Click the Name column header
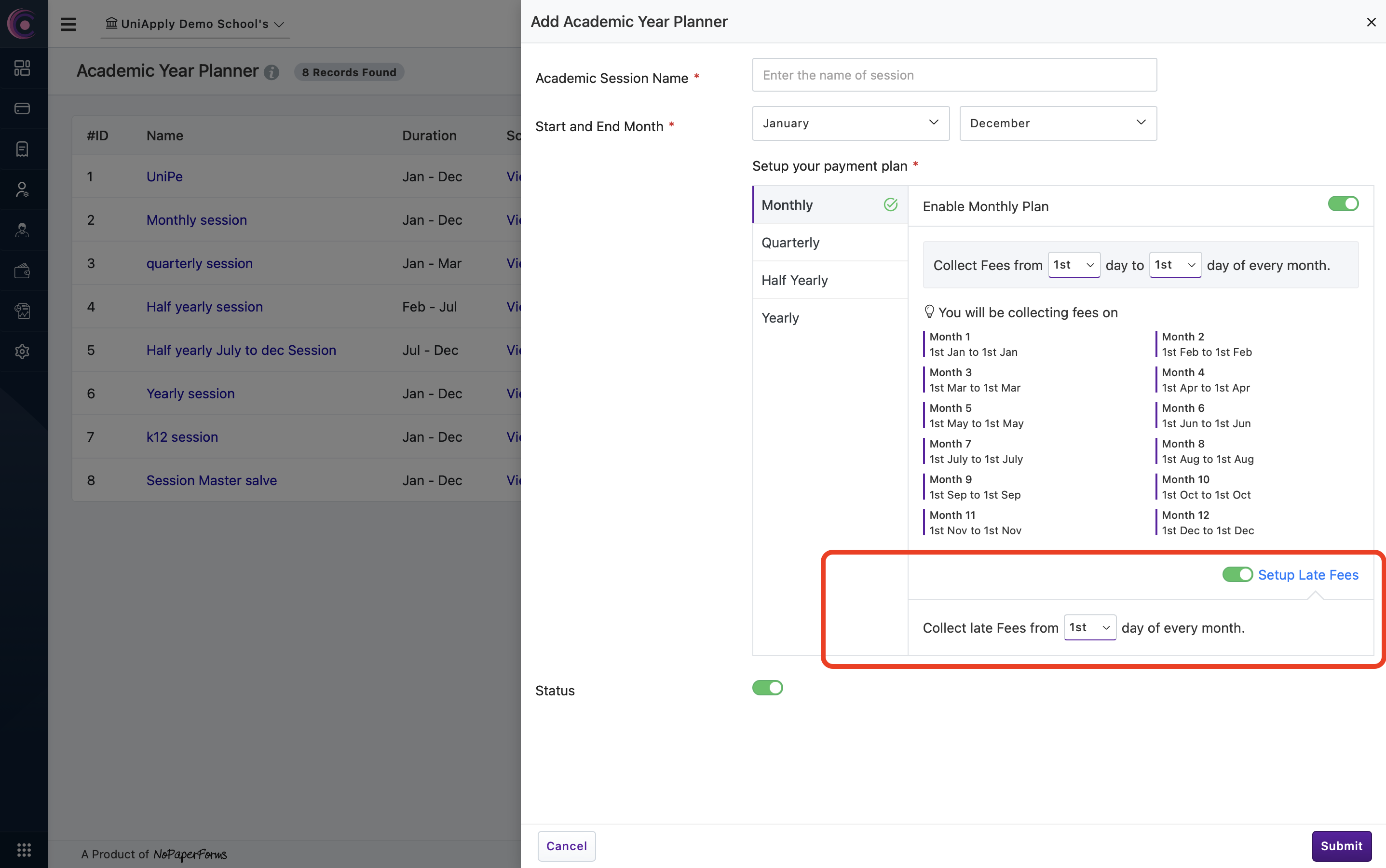This screenshot has height=868, width=1386. pyautogui.click(x=165, y=136)
